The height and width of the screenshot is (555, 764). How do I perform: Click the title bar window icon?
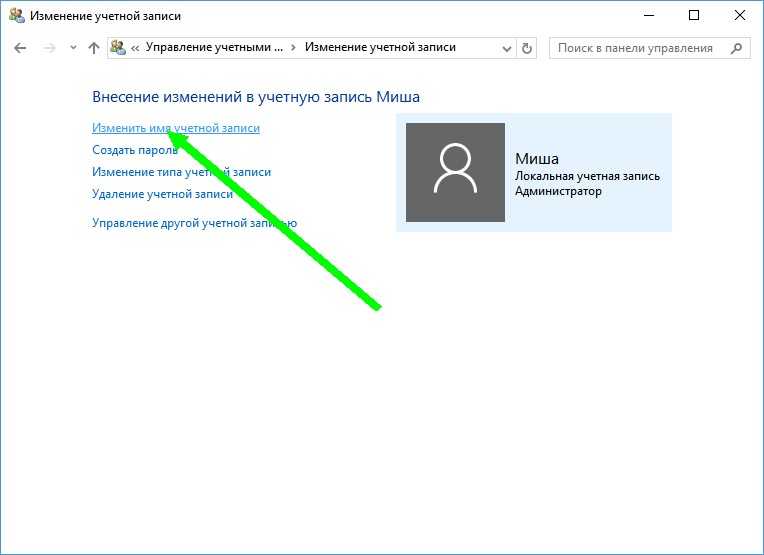point(17,16)
